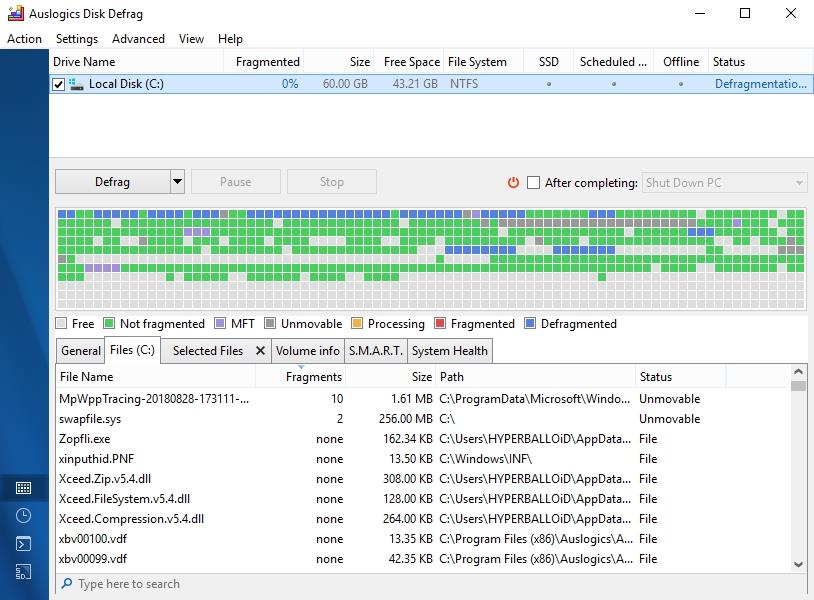Click the Defrag button
Viewport: 814px width, 600px height.
coord(113,182)
